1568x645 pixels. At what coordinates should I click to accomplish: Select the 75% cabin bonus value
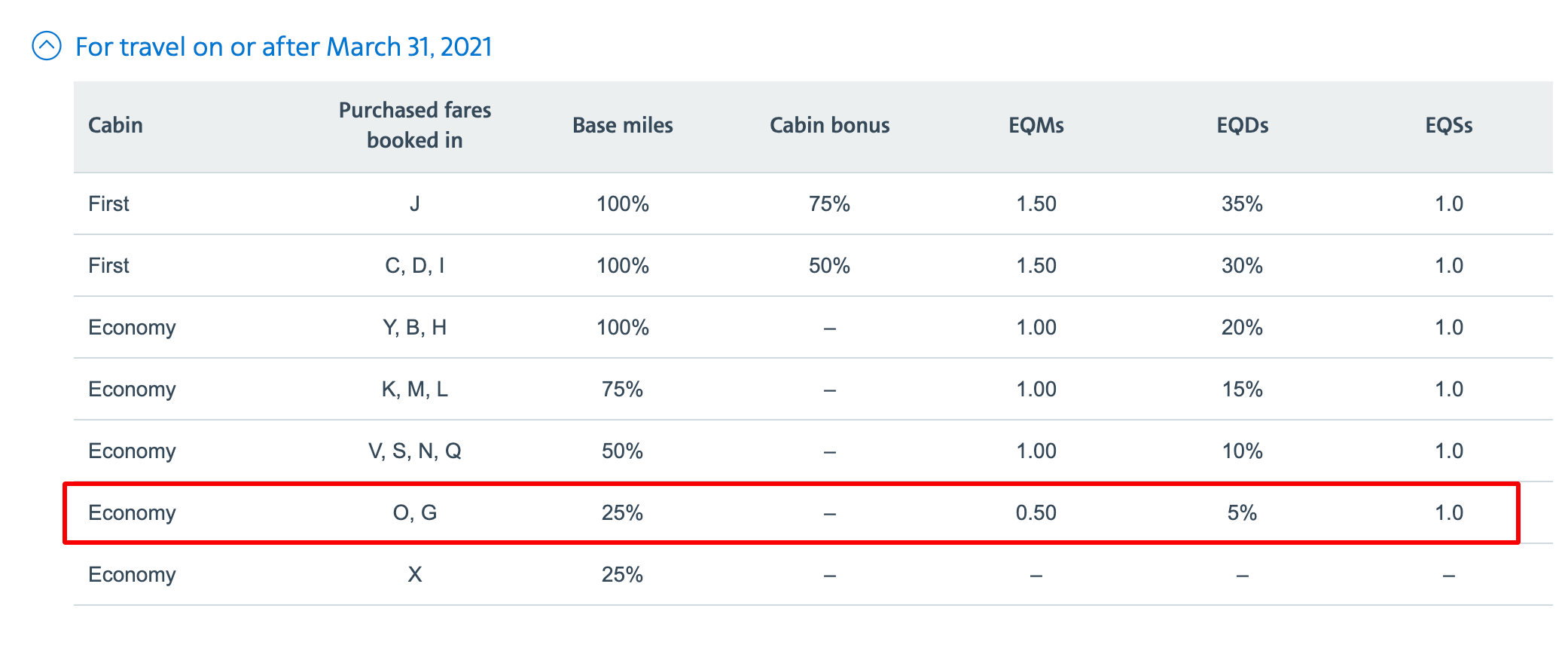coord(829,203)
